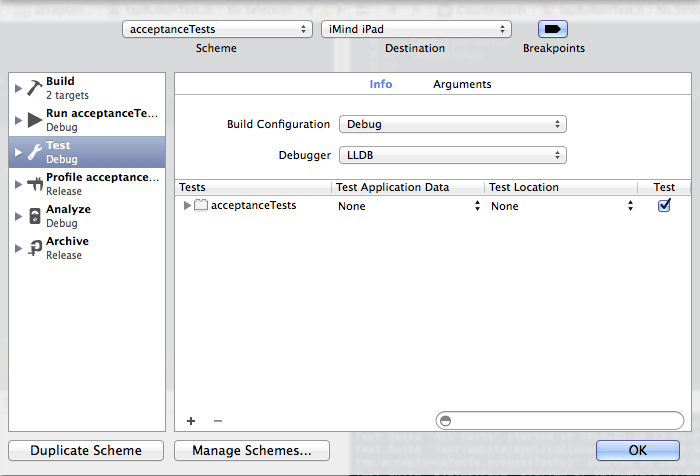Click the Duplicate Scheme button

86,450
